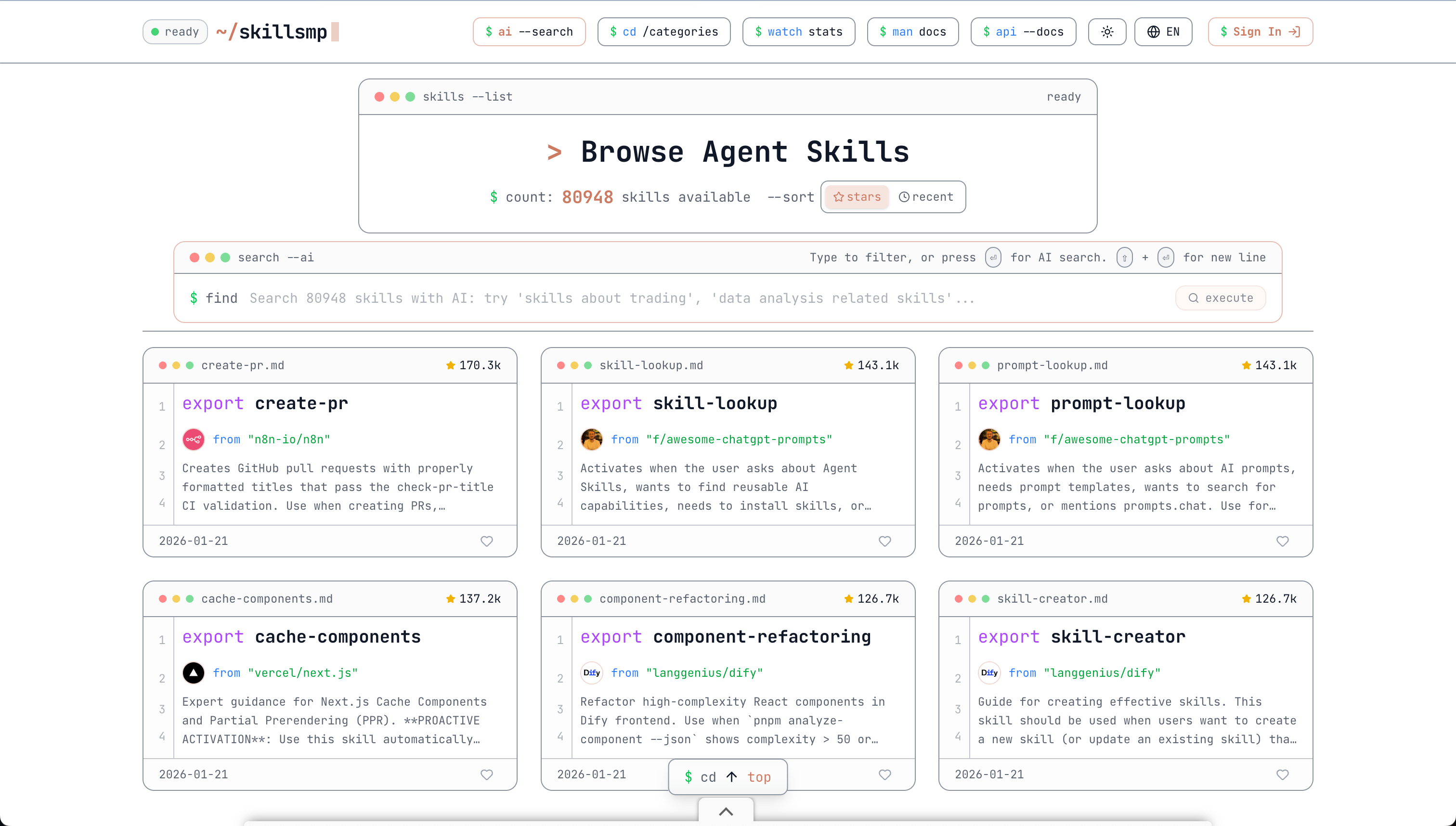Sort skills by recent
This screenshot has height=826, width=1456.
pyautogui.click(x=926, y=197)
